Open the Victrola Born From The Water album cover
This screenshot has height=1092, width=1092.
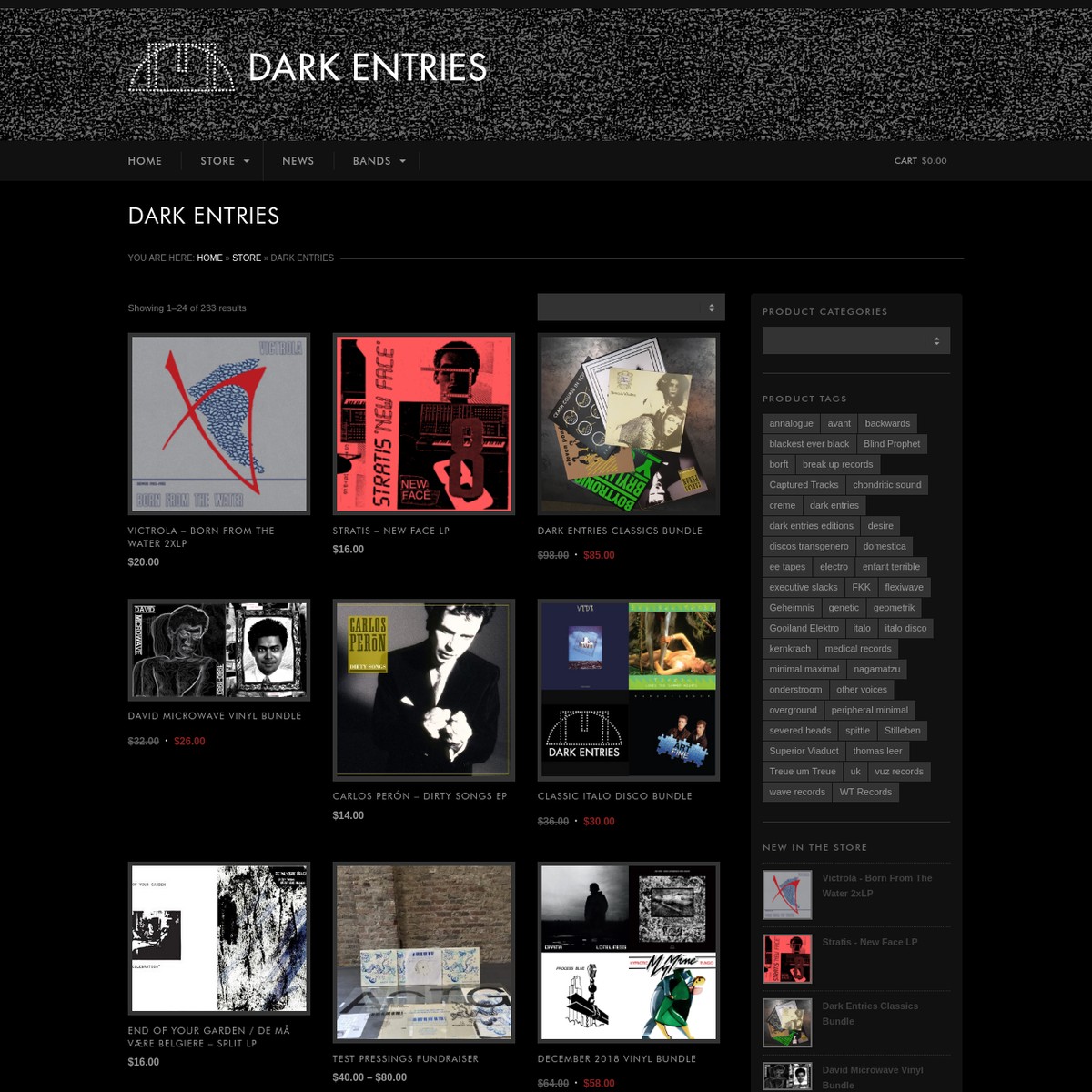(219, 424)
